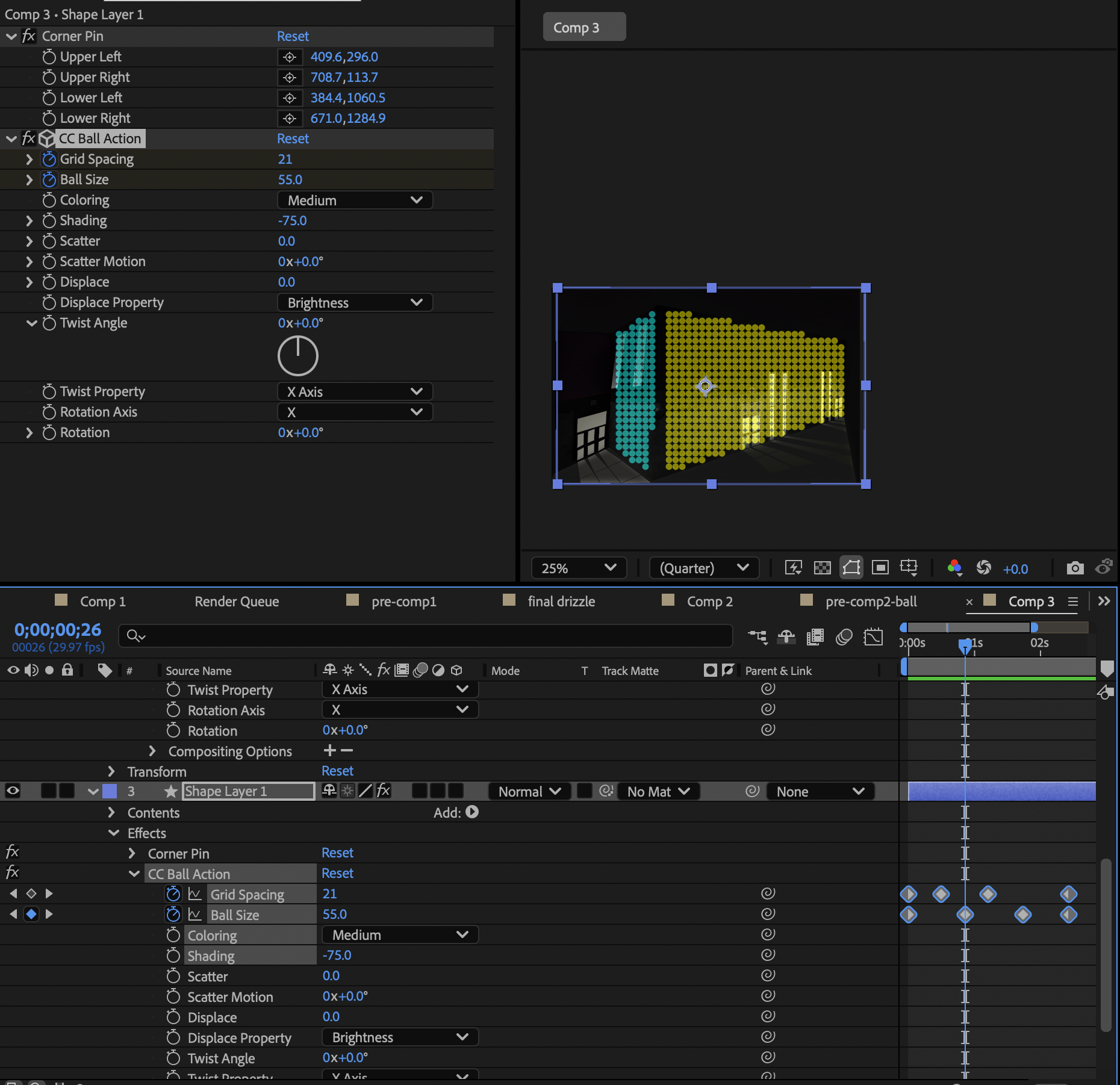The width and height of the screenshot is (1120, 1085).
Task: Open the 25% magnification dropdown
Action: pyautogui.click(x=578, y=568)
